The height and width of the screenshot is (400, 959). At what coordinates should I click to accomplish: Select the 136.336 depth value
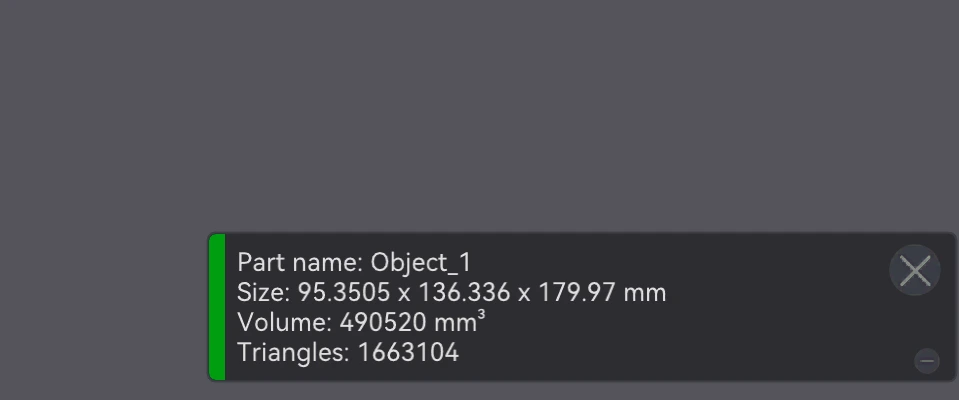coord(464,292)
